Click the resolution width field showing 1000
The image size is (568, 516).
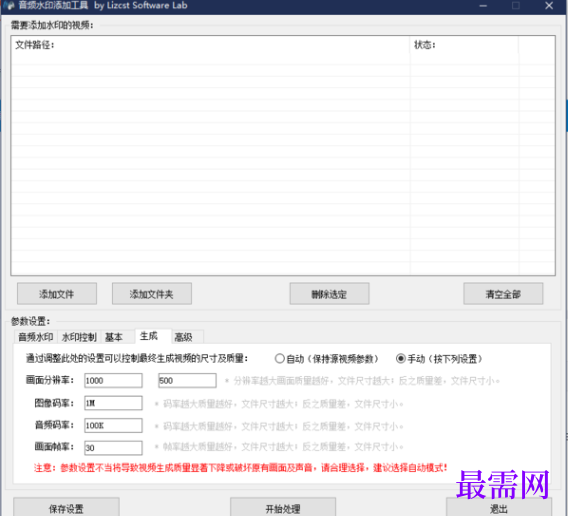point(113,380)
